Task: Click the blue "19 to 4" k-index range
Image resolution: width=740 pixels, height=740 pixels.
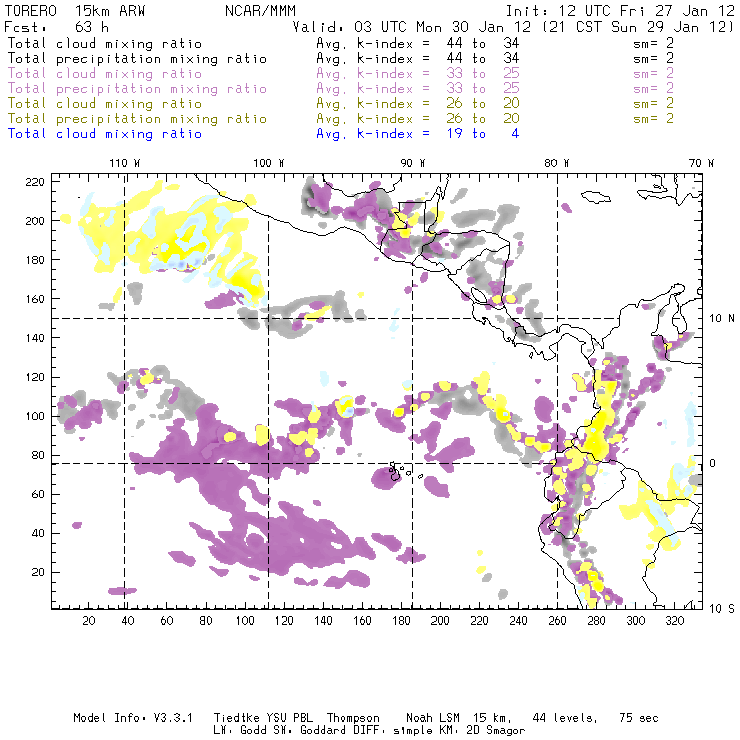Action: (483, 134)
